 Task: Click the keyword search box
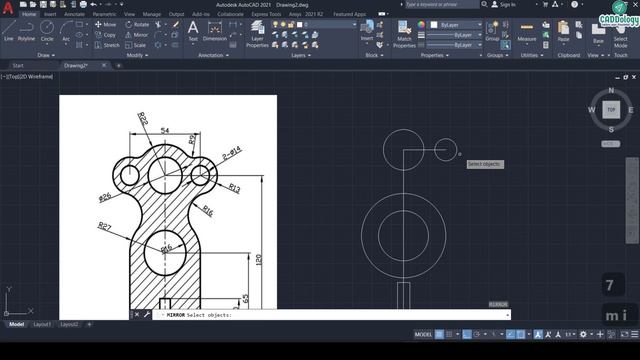pos(442,4)
